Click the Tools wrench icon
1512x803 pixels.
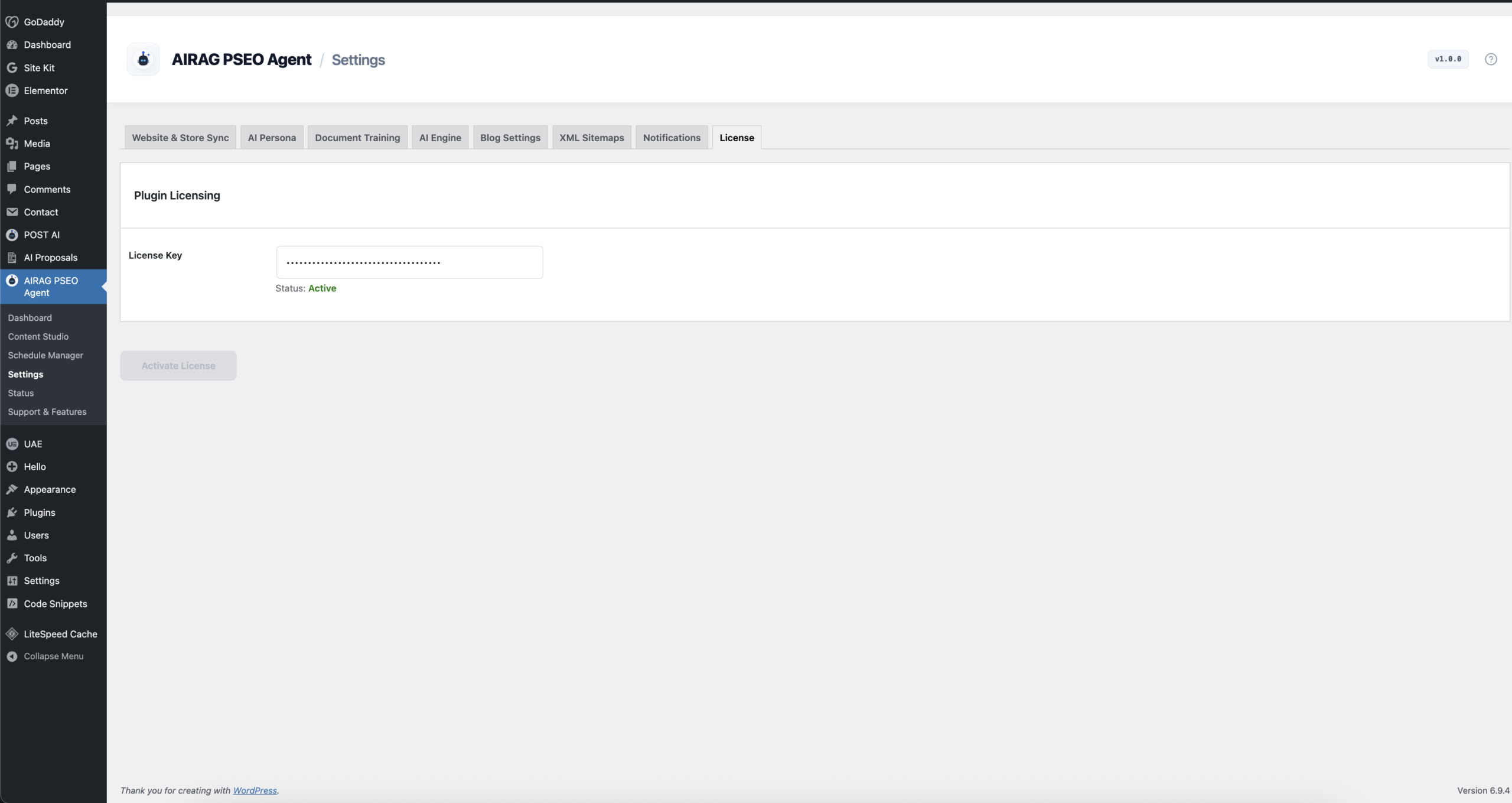pos(12,558)
